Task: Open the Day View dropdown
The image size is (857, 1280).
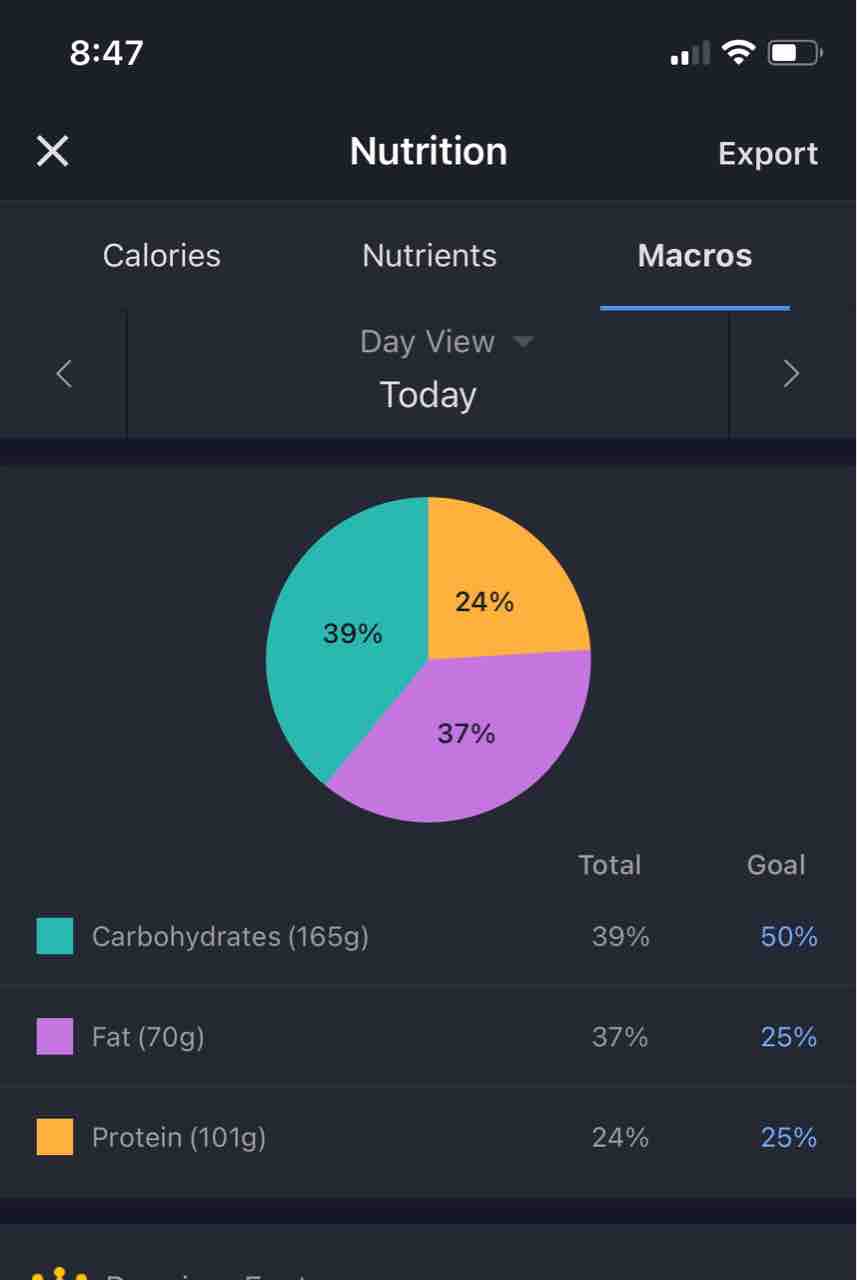Action: (x=446, y=342)
